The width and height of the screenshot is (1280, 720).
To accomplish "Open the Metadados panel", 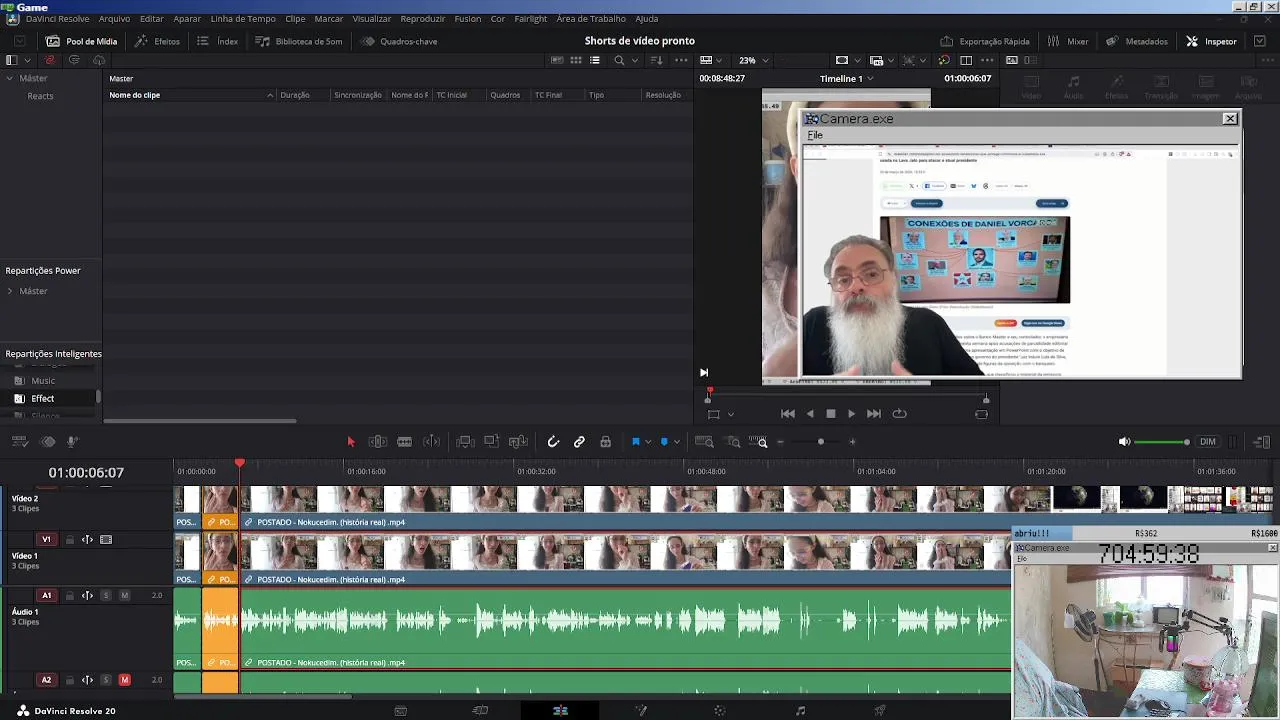I will coord(1136,41).
